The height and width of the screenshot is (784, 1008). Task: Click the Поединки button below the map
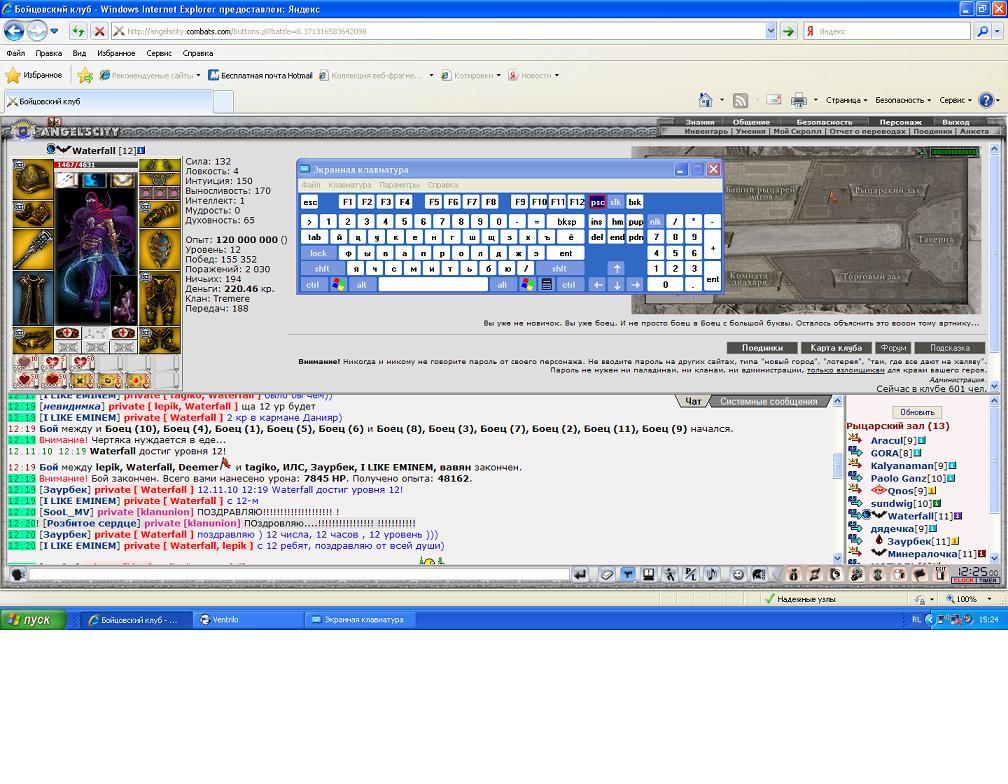point(762,348)
